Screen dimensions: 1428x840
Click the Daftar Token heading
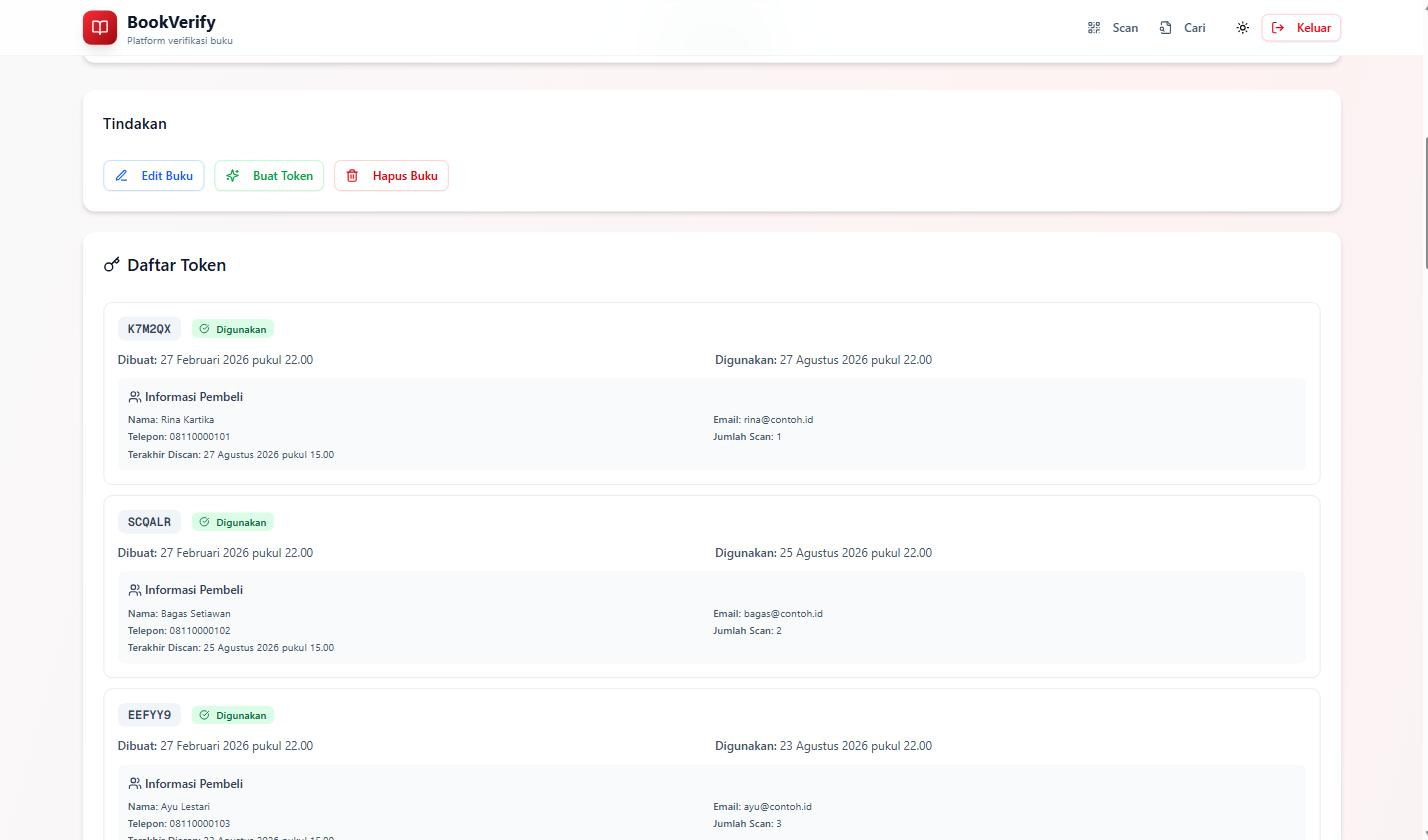tap(177, 265)
